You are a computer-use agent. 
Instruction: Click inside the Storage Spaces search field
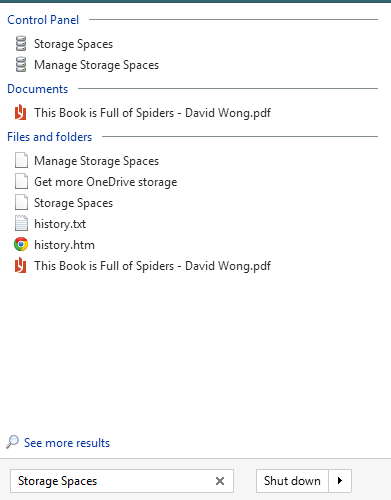(113, 481)
